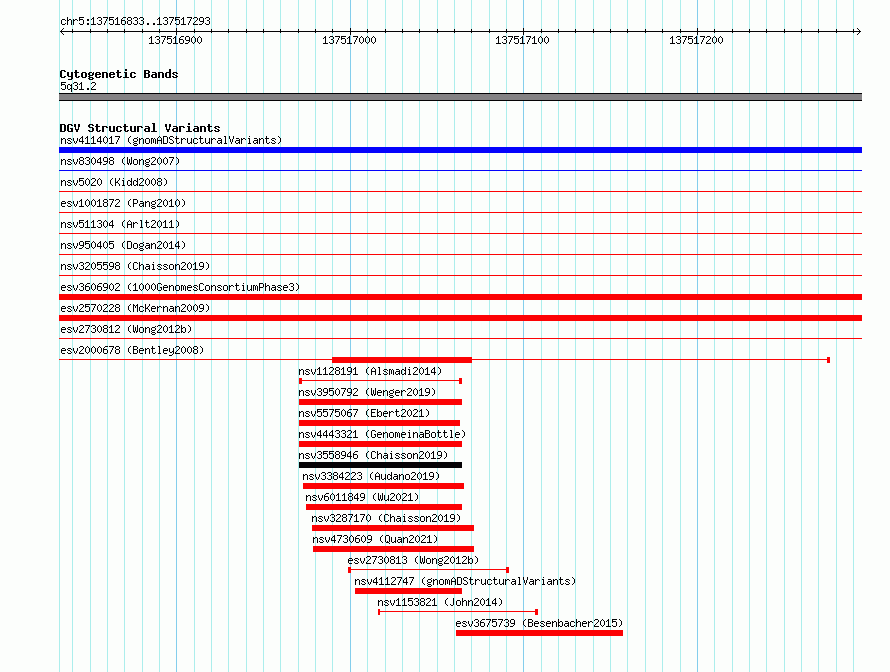Screen dimensions: 890x672
Task: Click the red bar of nsv3950792
Action: [x=380, y=402]
